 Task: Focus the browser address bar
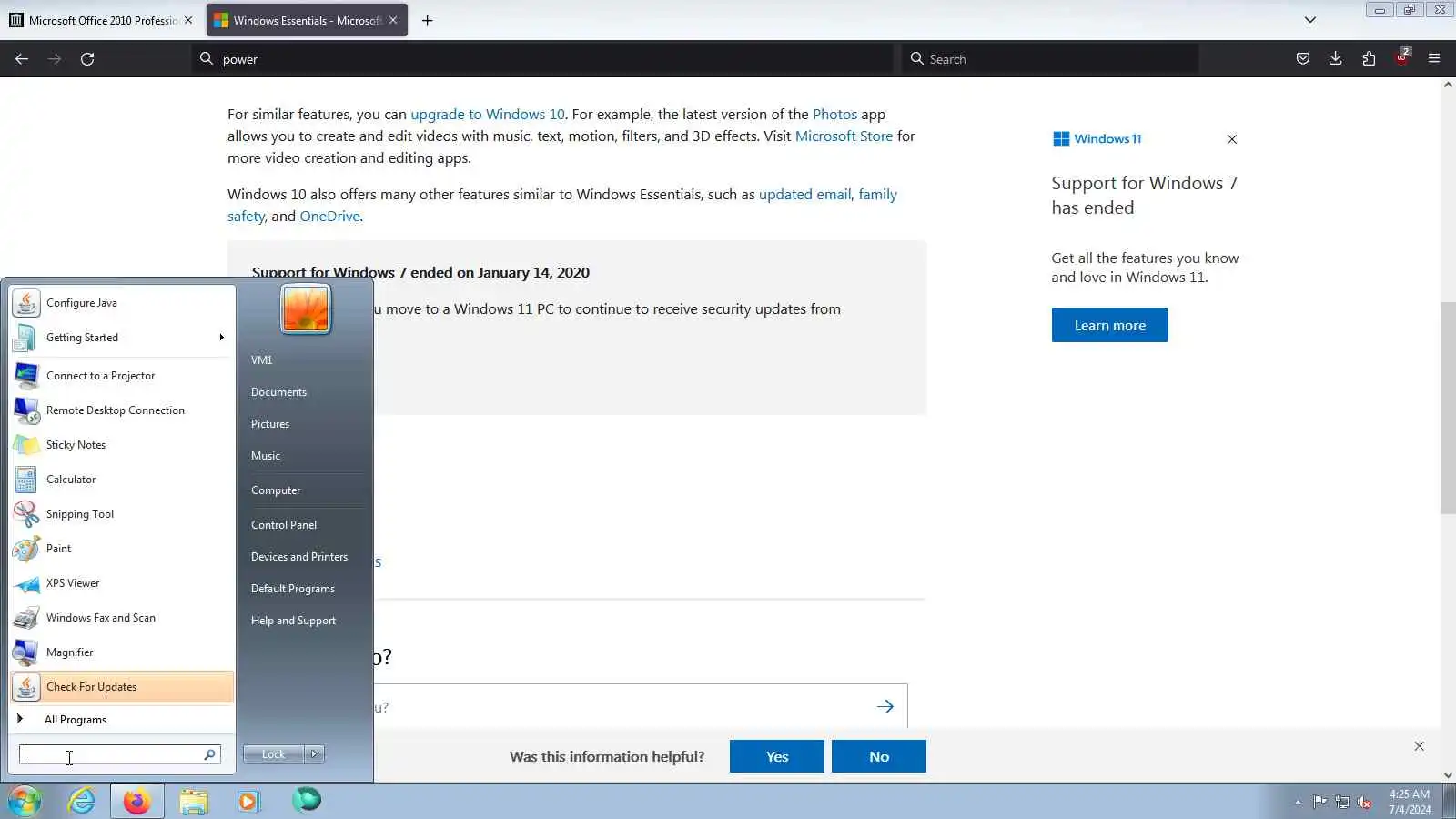click(543, 59)
